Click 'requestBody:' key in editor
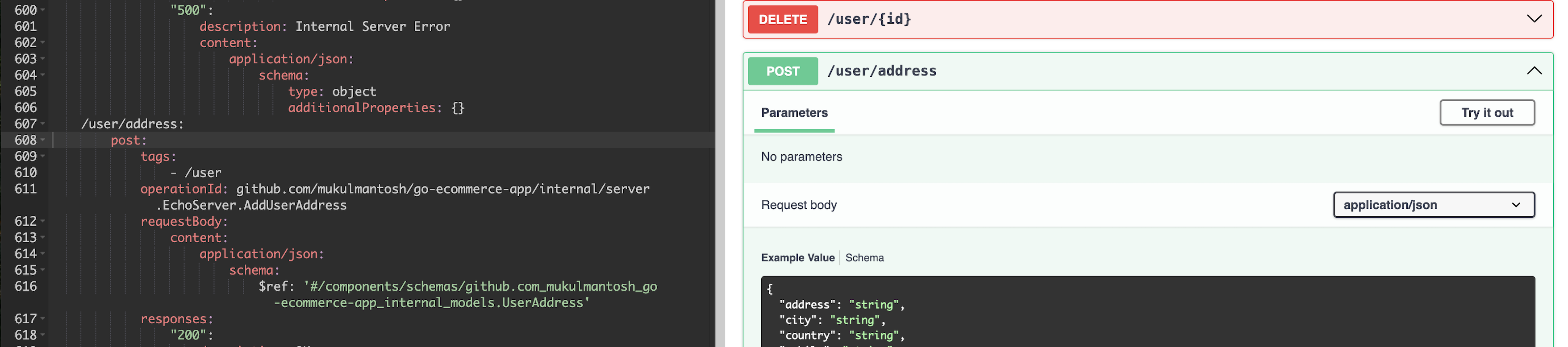This screenshot has height=347, width=1568. pos(184,221)
